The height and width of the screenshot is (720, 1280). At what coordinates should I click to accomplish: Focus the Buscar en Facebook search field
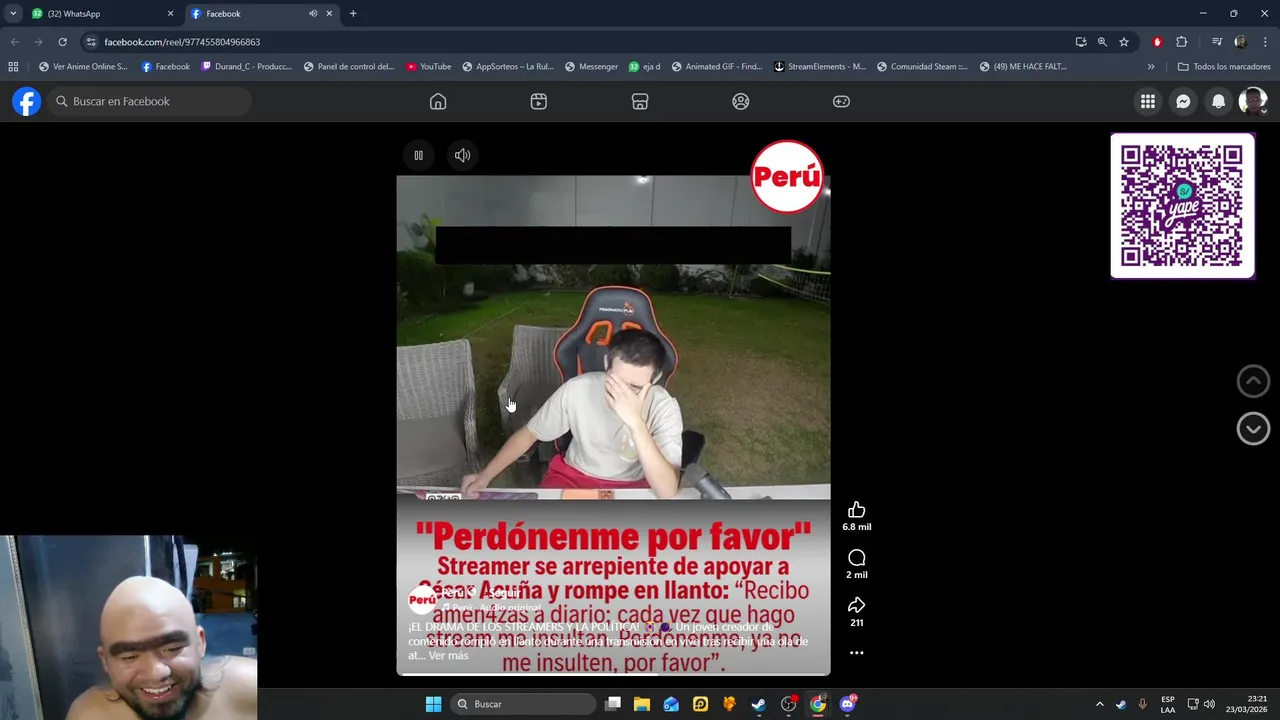pyautogui.click(x=150, y=101)
